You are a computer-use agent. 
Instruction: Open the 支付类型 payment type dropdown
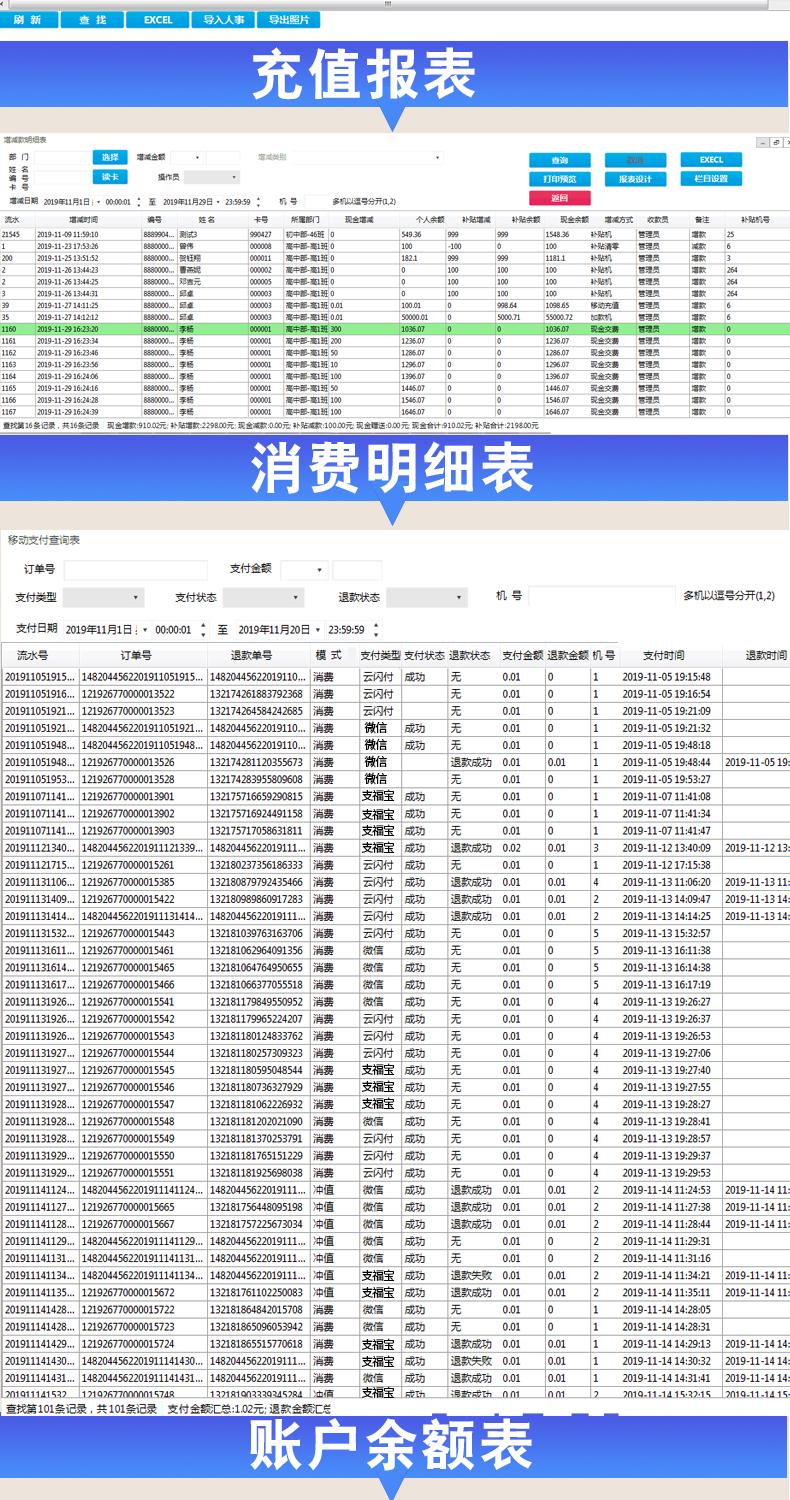pos(104,598)
